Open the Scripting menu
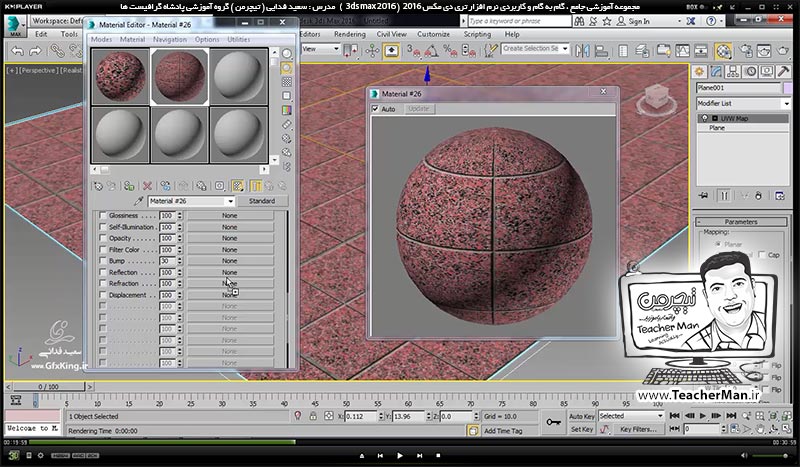 click(x=477, y=34)
